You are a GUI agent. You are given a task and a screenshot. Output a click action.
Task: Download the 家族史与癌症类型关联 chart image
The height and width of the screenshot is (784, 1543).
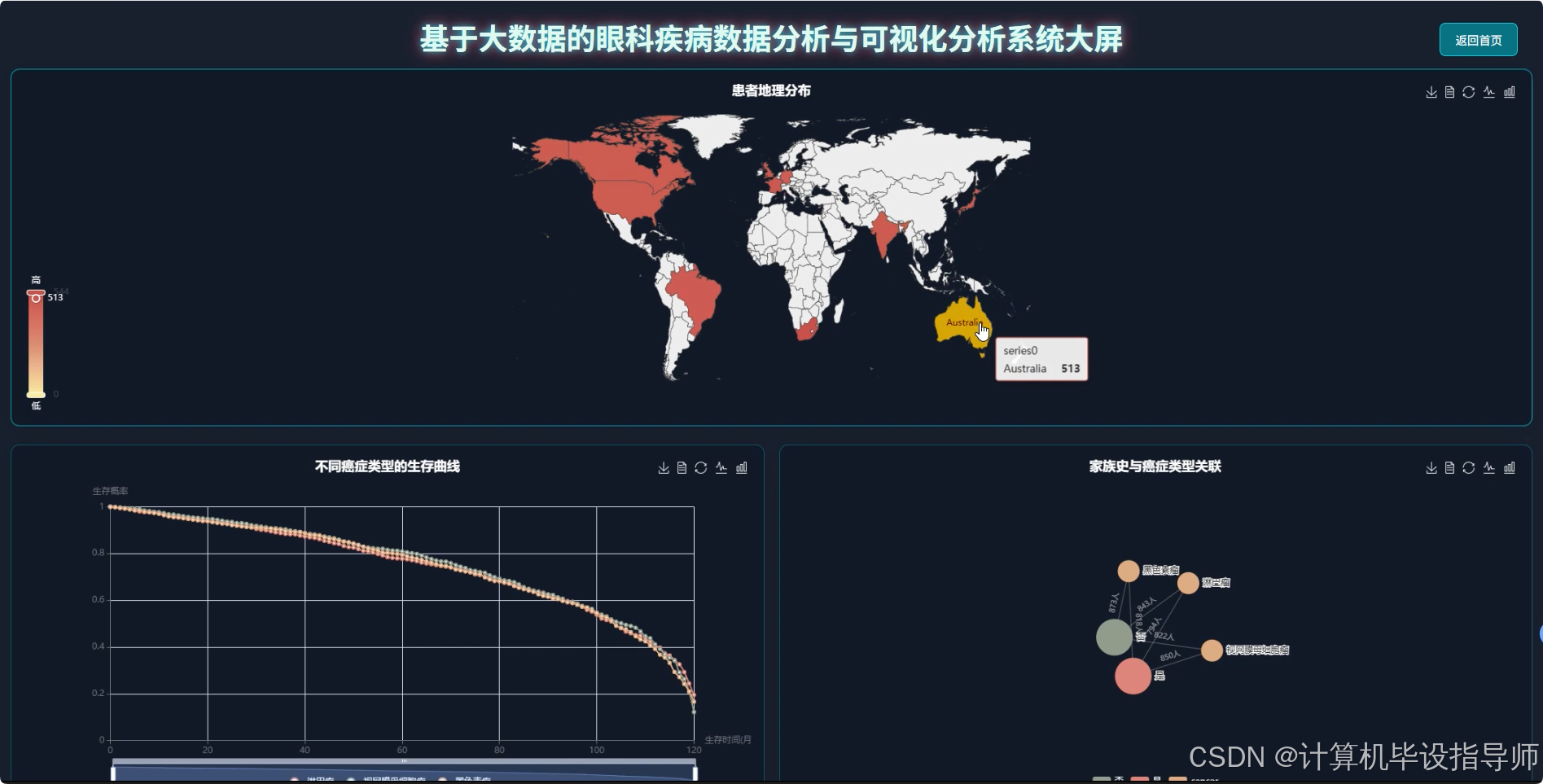click(x=1431, y=467)
